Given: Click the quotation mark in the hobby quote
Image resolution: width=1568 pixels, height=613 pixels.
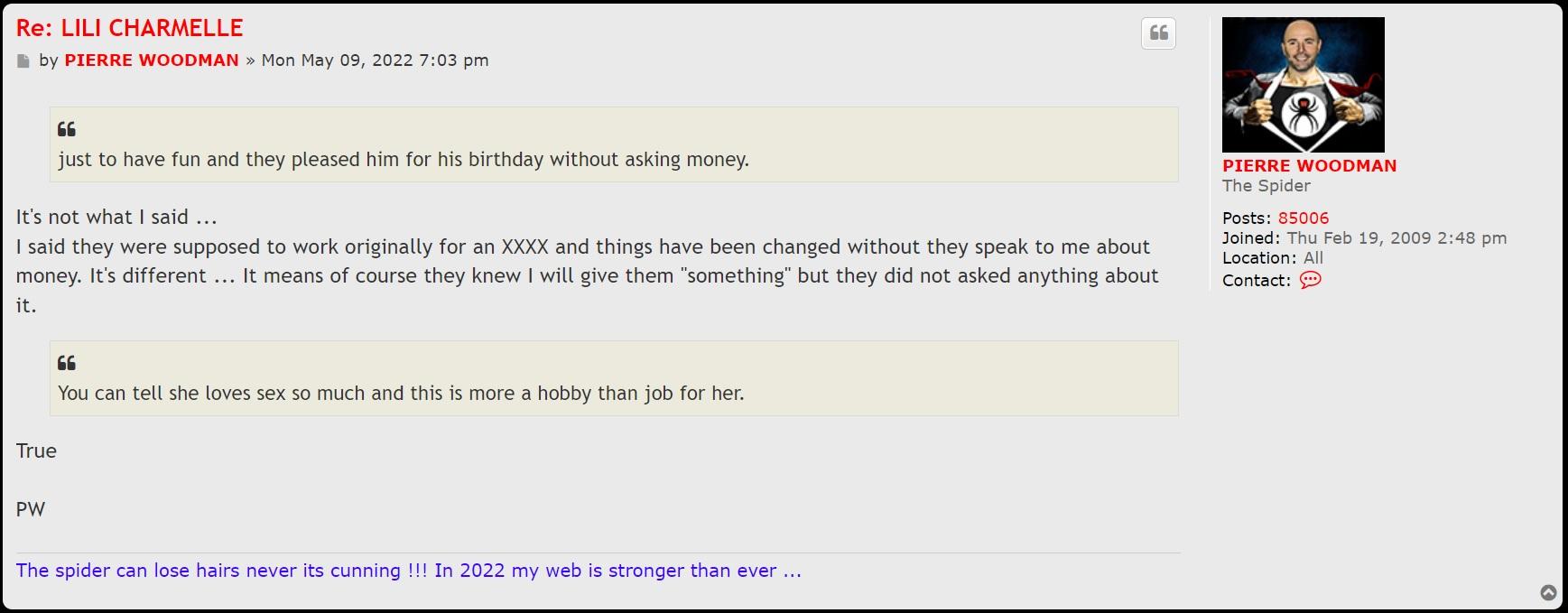Looking at the screenshot, I should point(67,363).
